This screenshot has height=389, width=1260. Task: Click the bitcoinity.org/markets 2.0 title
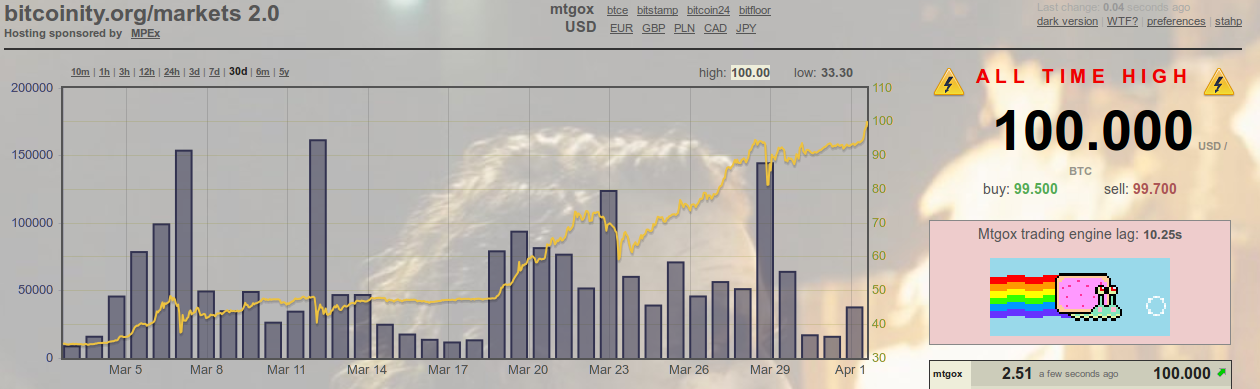pyautogui.click(x=142, y=13)
